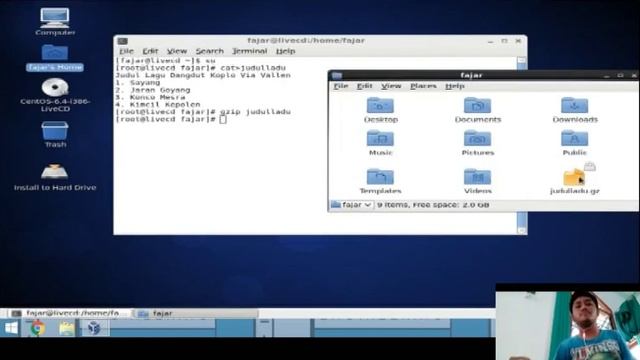
Task: Switch to fajar task in CentOS panel
Action: coord(197,313)
